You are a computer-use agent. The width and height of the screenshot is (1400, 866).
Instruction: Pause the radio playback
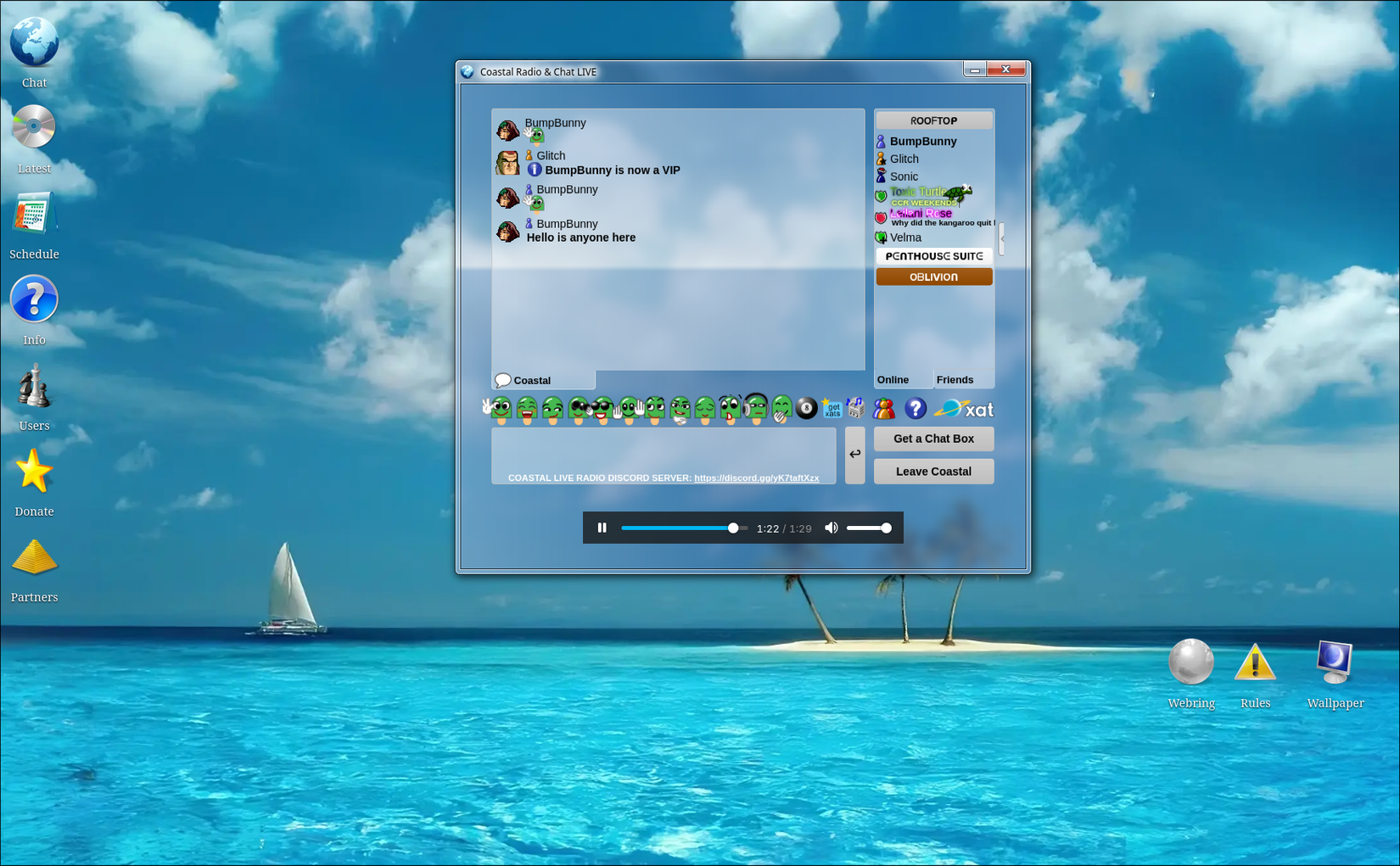(x=602, y=528)
